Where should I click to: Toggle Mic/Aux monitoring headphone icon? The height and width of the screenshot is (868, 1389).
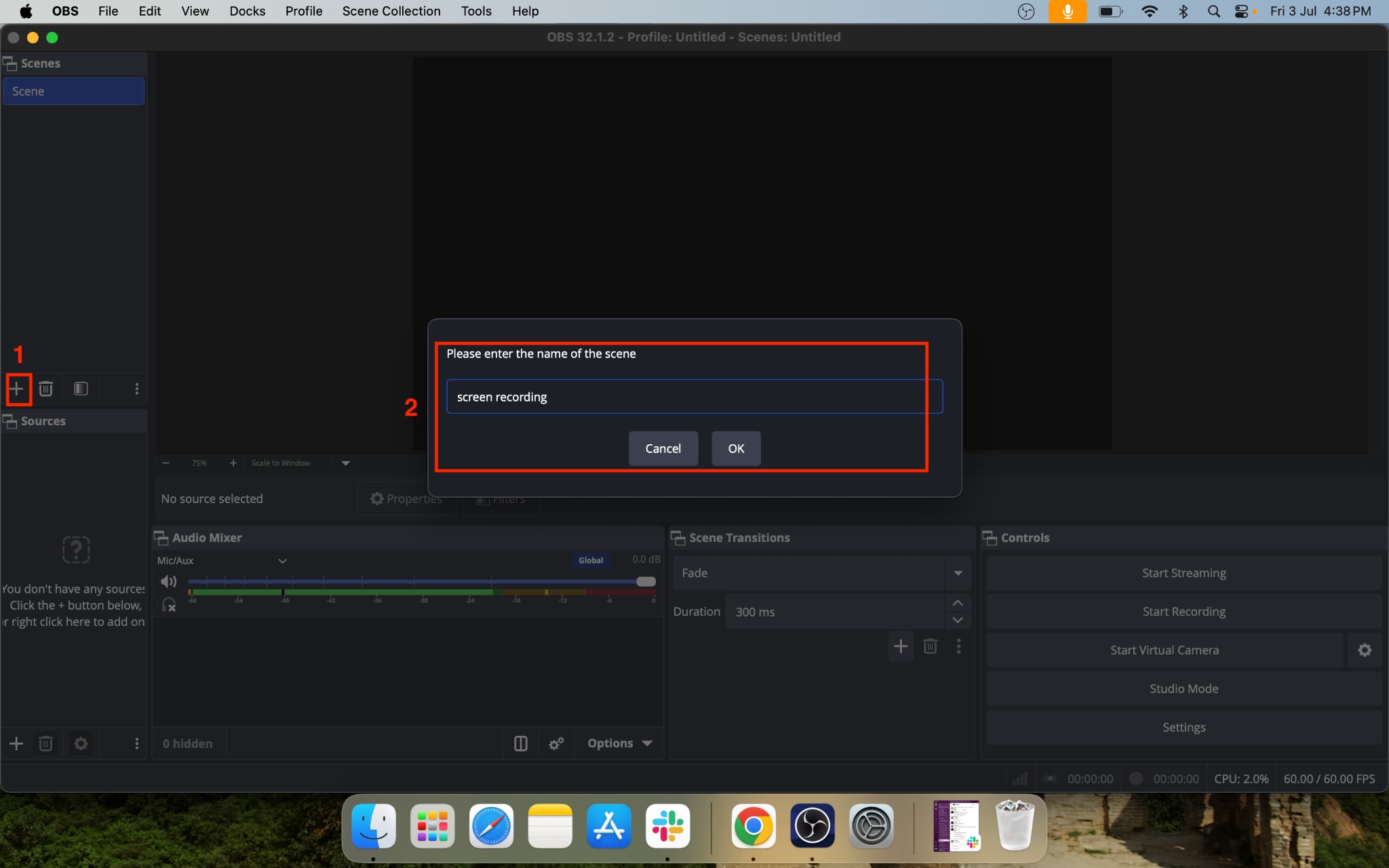click(x=168, y=604)
